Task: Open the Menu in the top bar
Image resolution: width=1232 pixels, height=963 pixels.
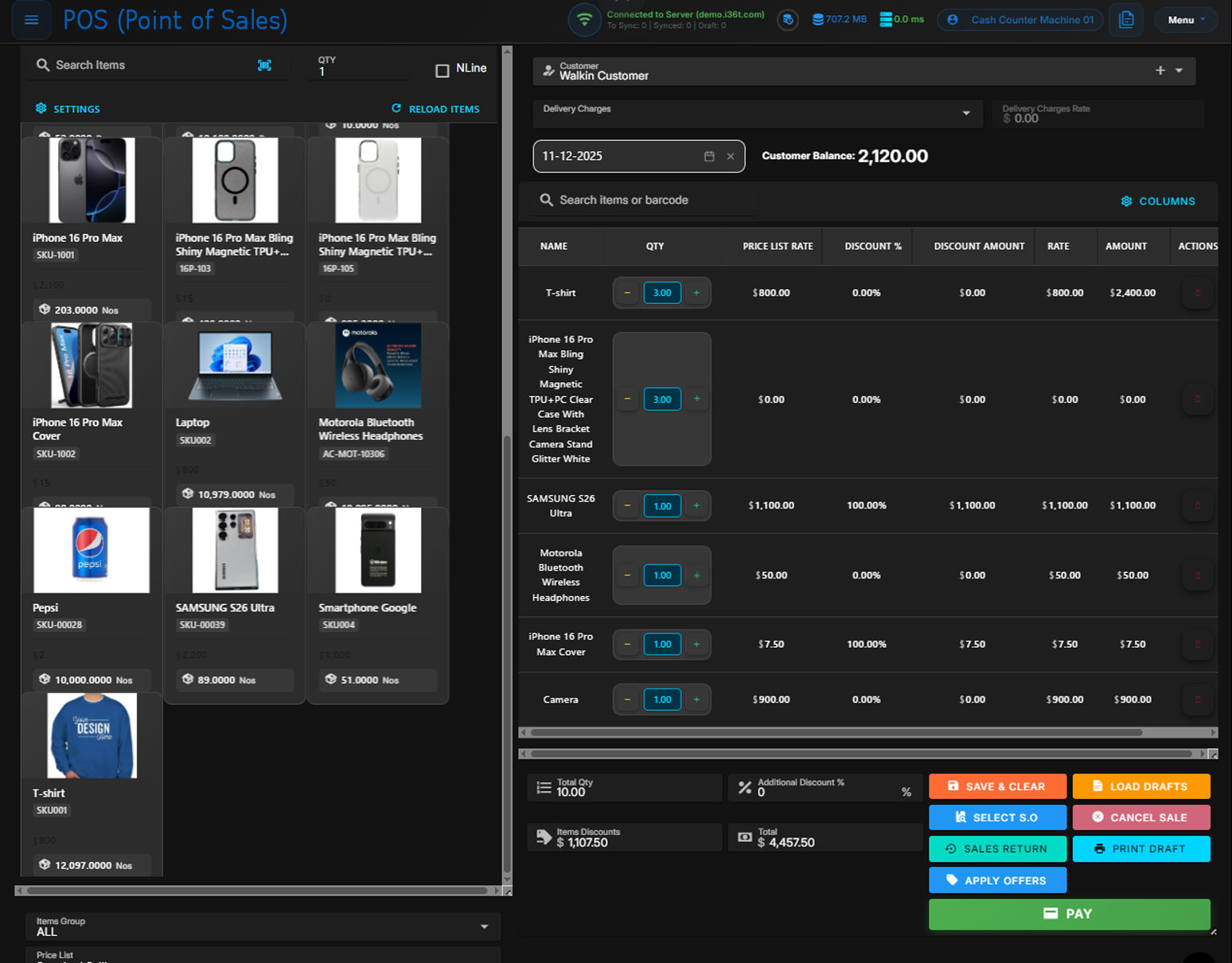Action: pyautogui.click(x=1185, y=20)
